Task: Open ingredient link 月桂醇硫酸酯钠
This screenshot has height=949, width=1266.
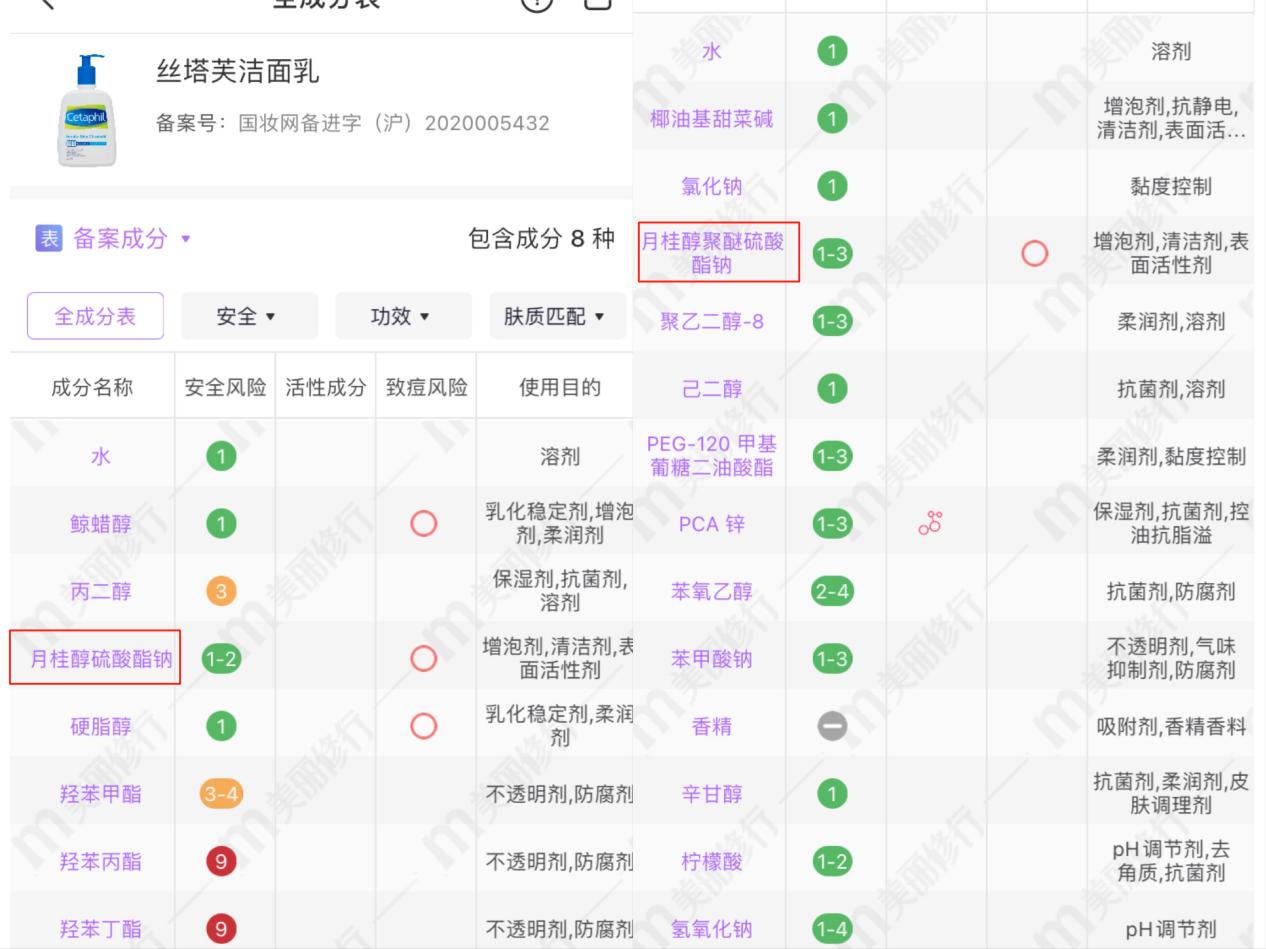Action: tap(95, 659)
